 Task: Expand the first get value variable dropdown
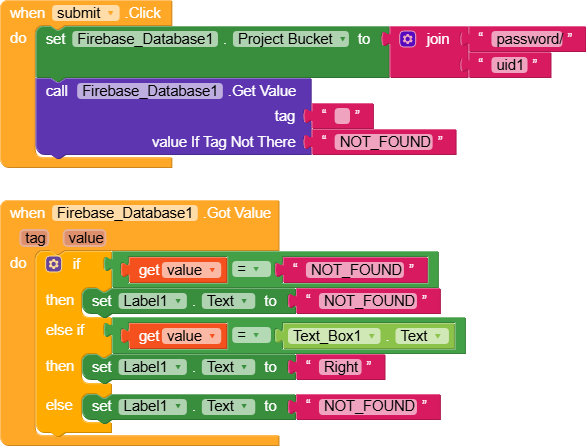pyautogui.click(x=212, y=270)
